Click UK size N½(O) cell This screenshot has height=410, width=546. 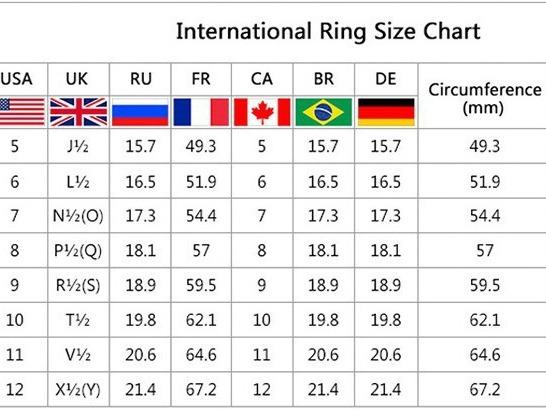78,216
